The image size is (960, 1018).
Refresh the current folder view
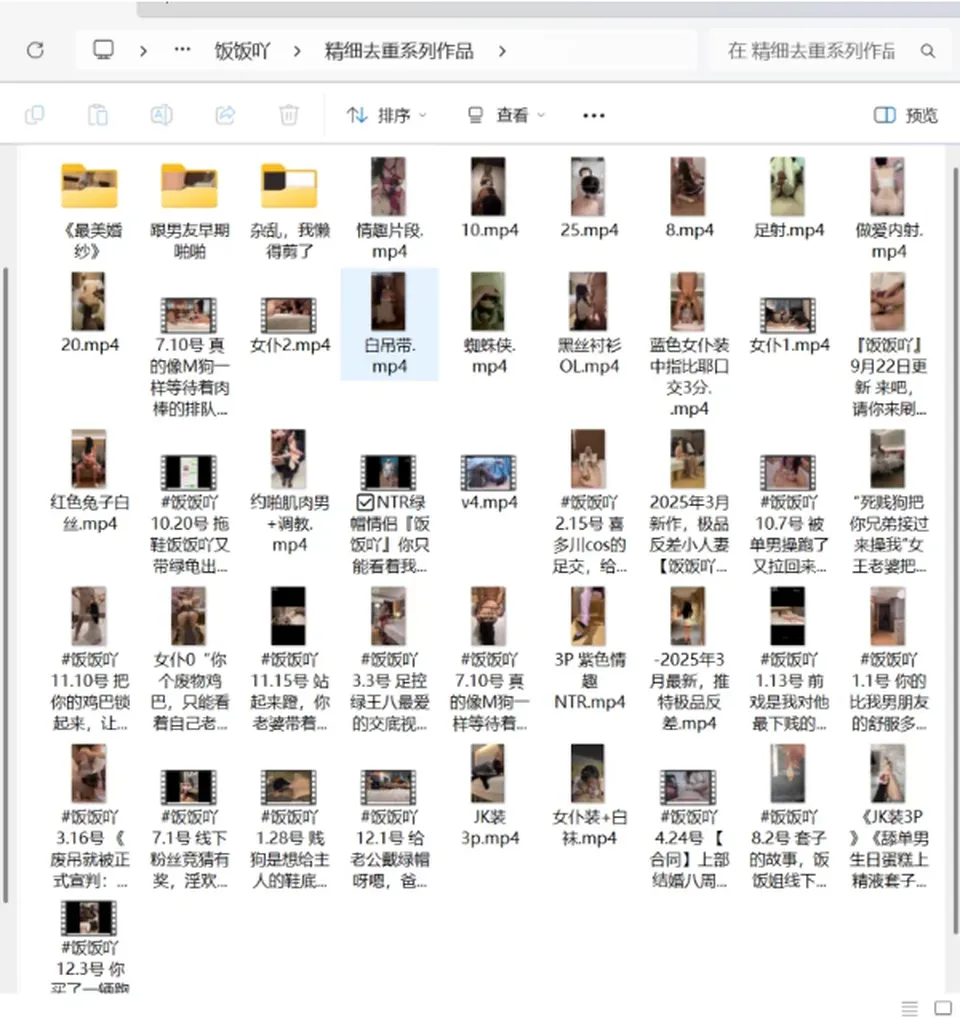pos(35,50)
